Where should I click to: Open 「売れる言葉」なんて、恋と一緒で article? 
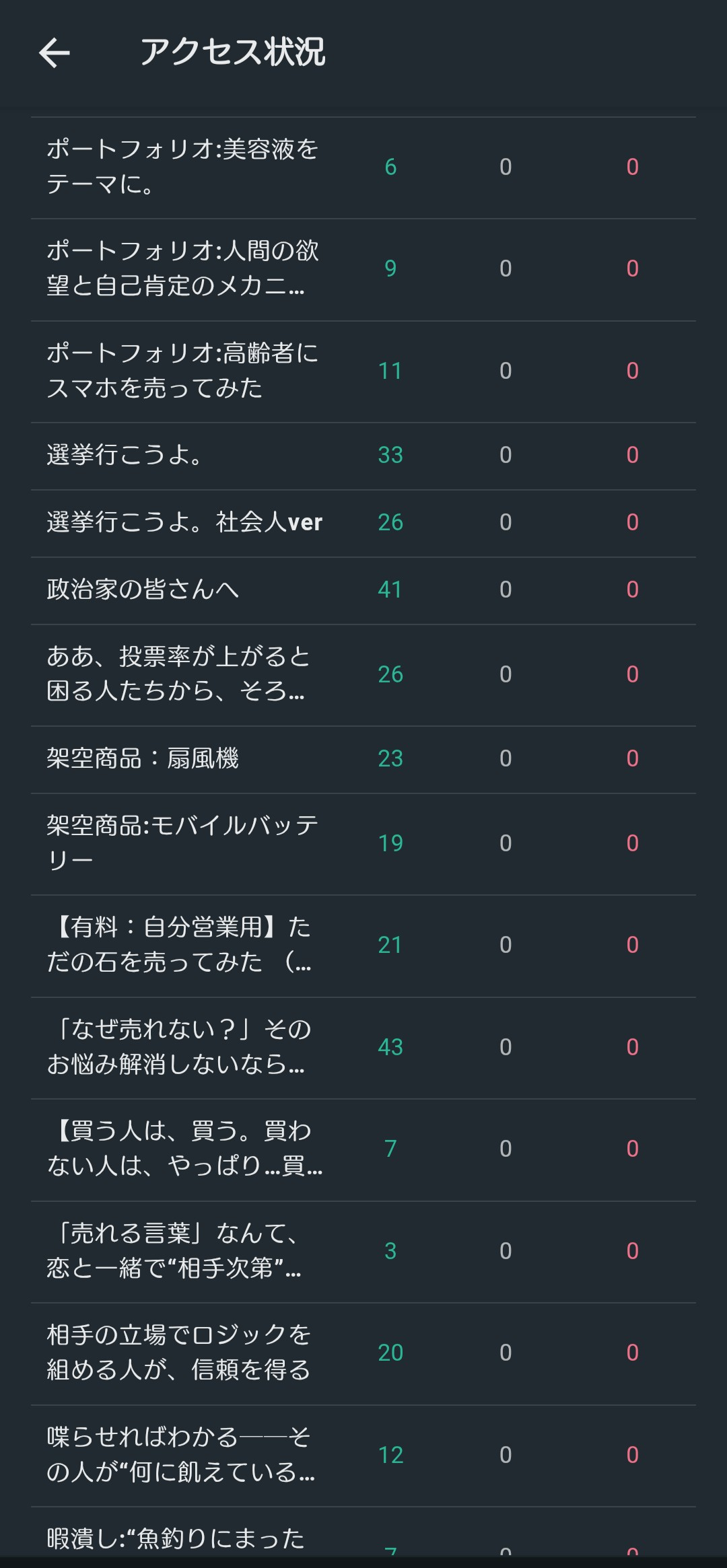tap(175, 1251)
